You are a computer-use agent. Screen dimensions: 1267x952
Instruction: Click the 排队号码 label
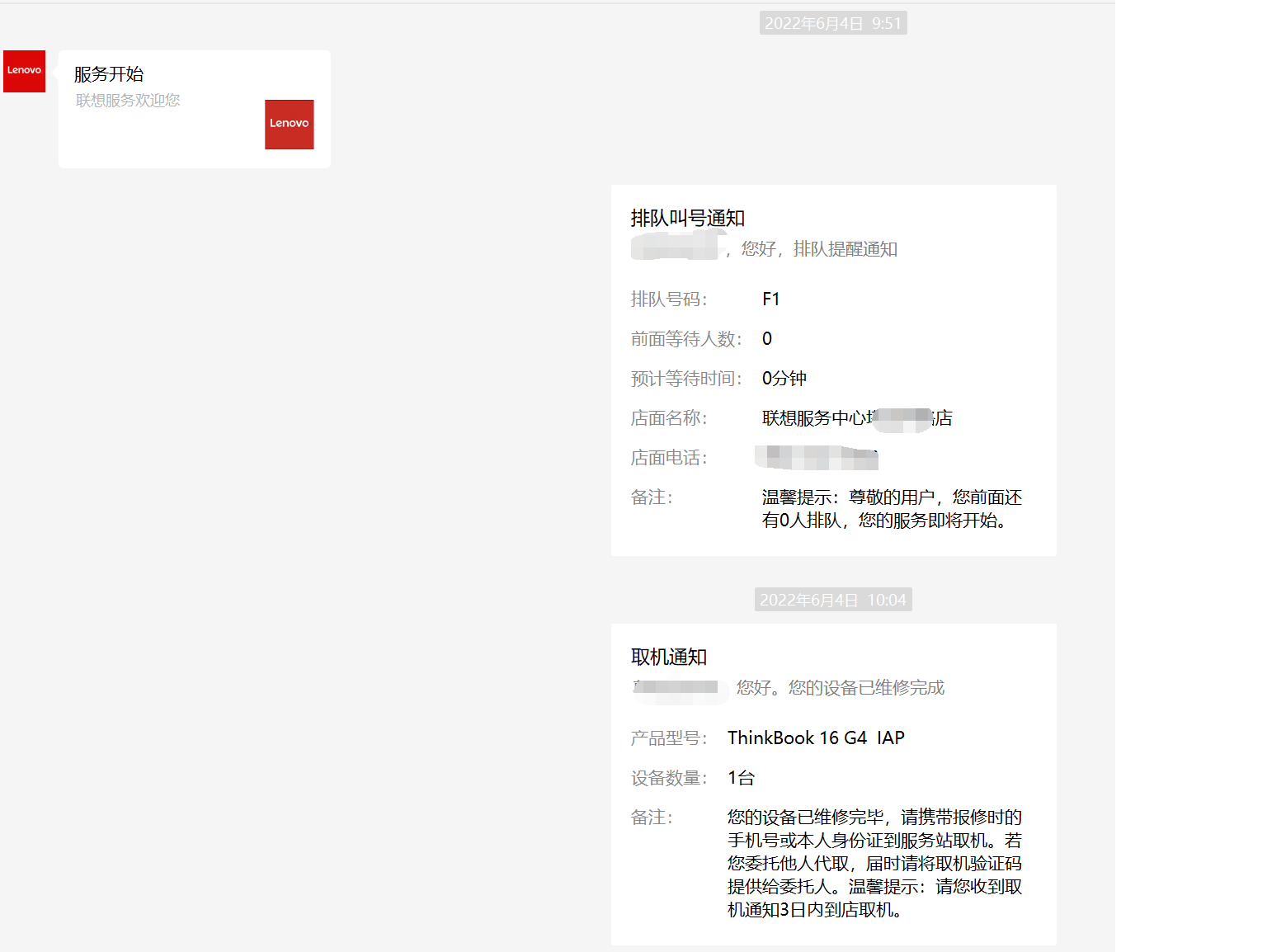(669, 299)
